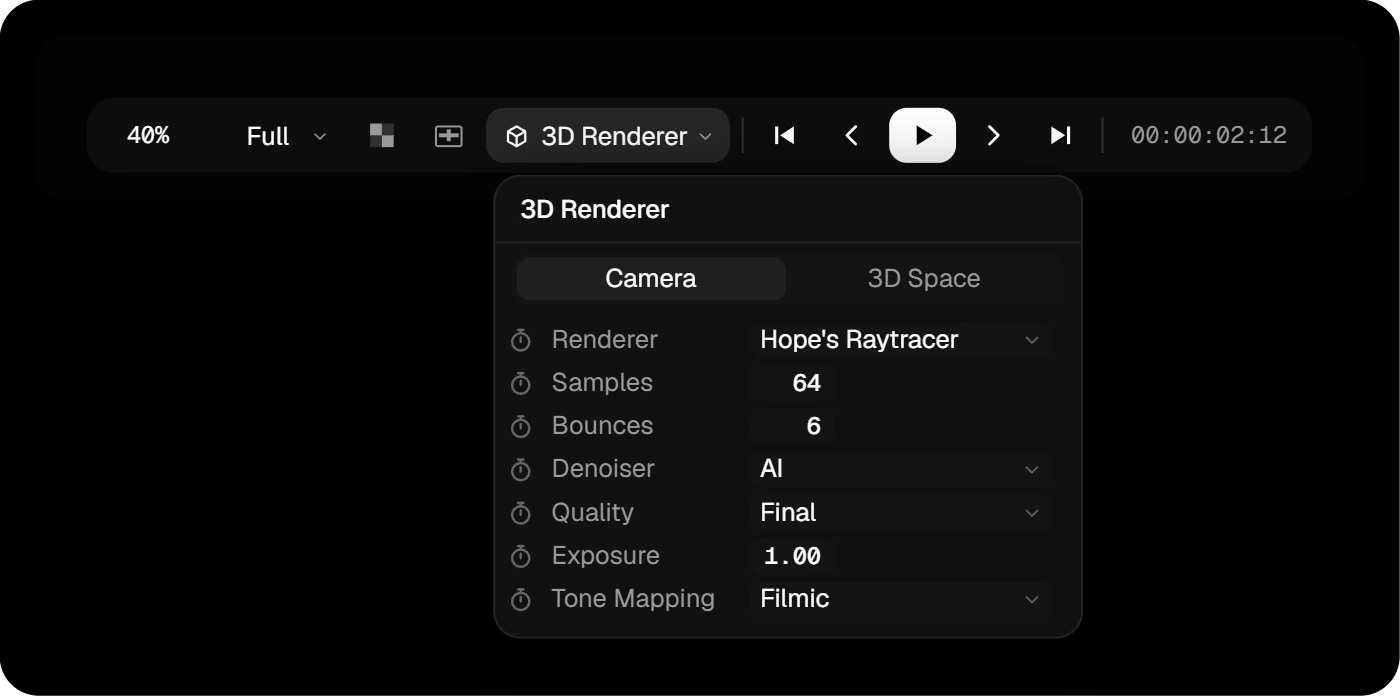The height and width of the screenshot is (696, 1400).
Task: Click the Denoiser property label
Action: pyautogui.click(x=603, y=469)
